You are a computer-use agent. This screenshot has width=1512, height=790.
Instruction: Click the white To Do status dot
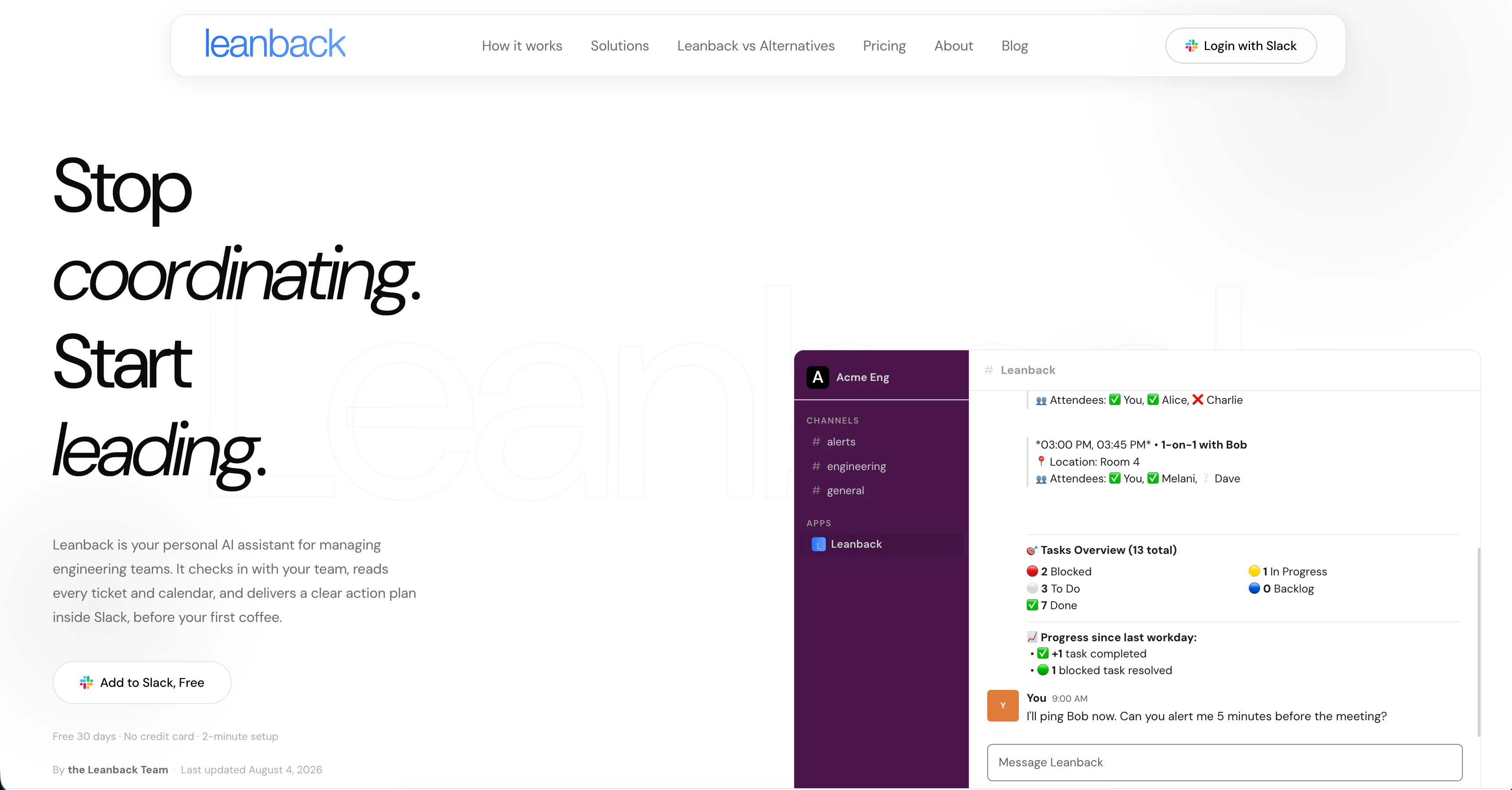[1032, 588]
